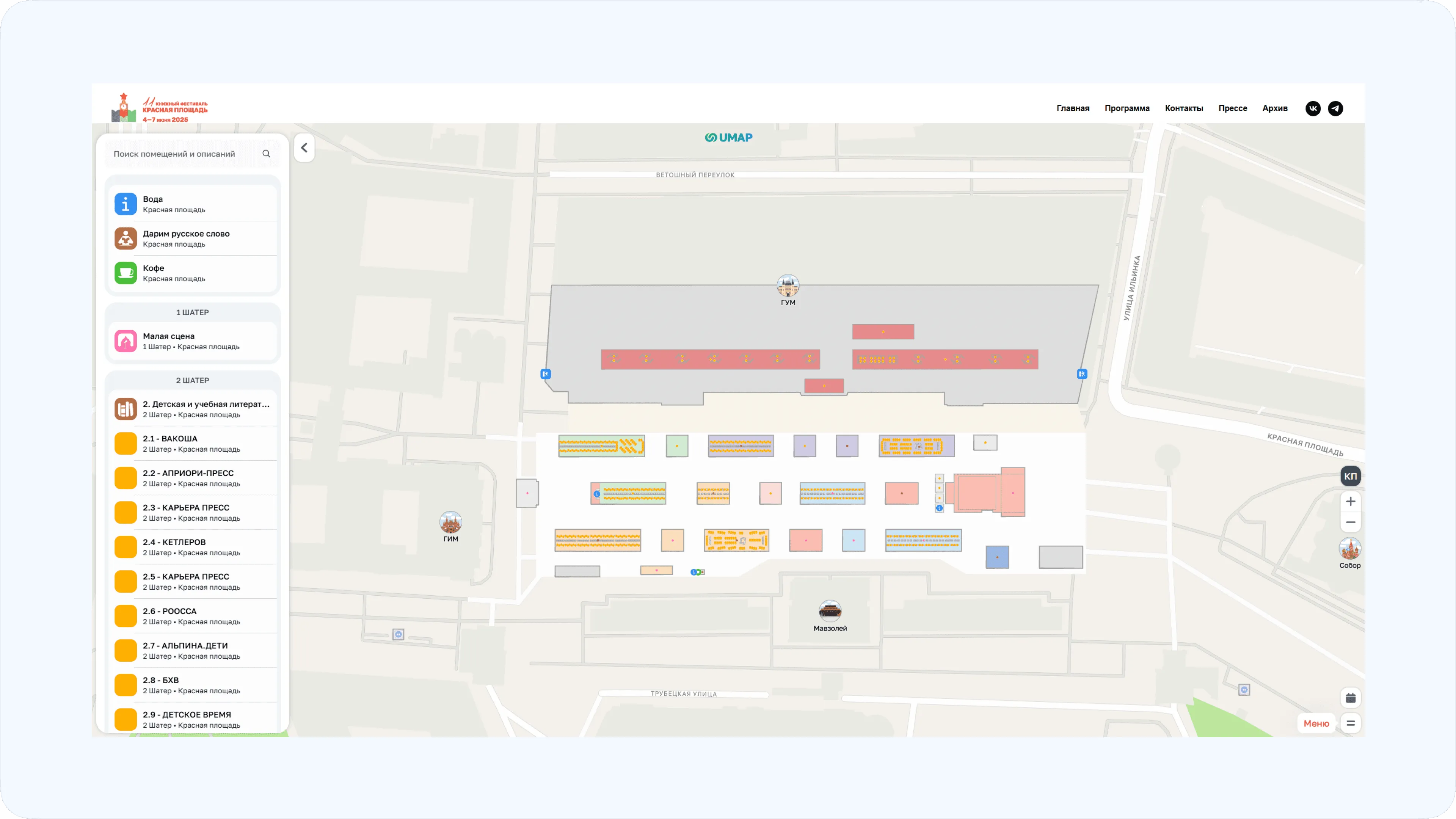Zoom out the map with minus
1456x819 pixels.
1350,522
